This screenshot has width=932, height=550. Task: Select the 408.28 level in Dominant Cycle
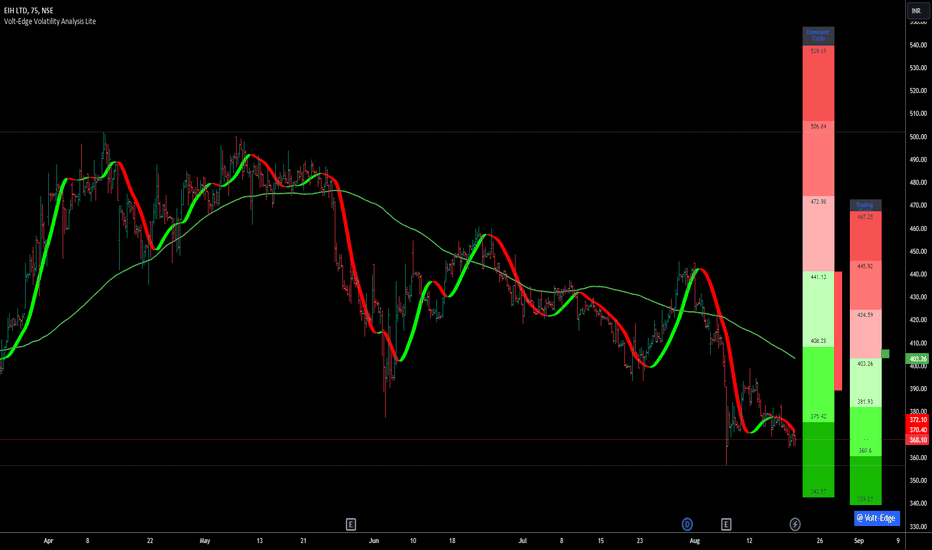coord(818,341)
